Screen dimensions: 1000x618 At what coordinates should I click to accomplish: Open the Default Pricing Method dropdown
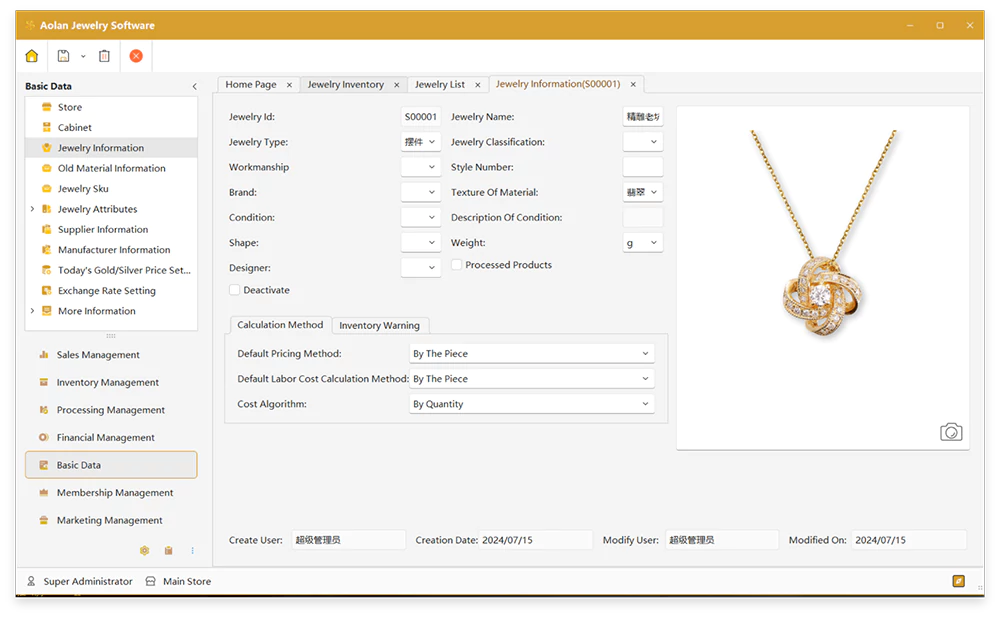point(532,354)
